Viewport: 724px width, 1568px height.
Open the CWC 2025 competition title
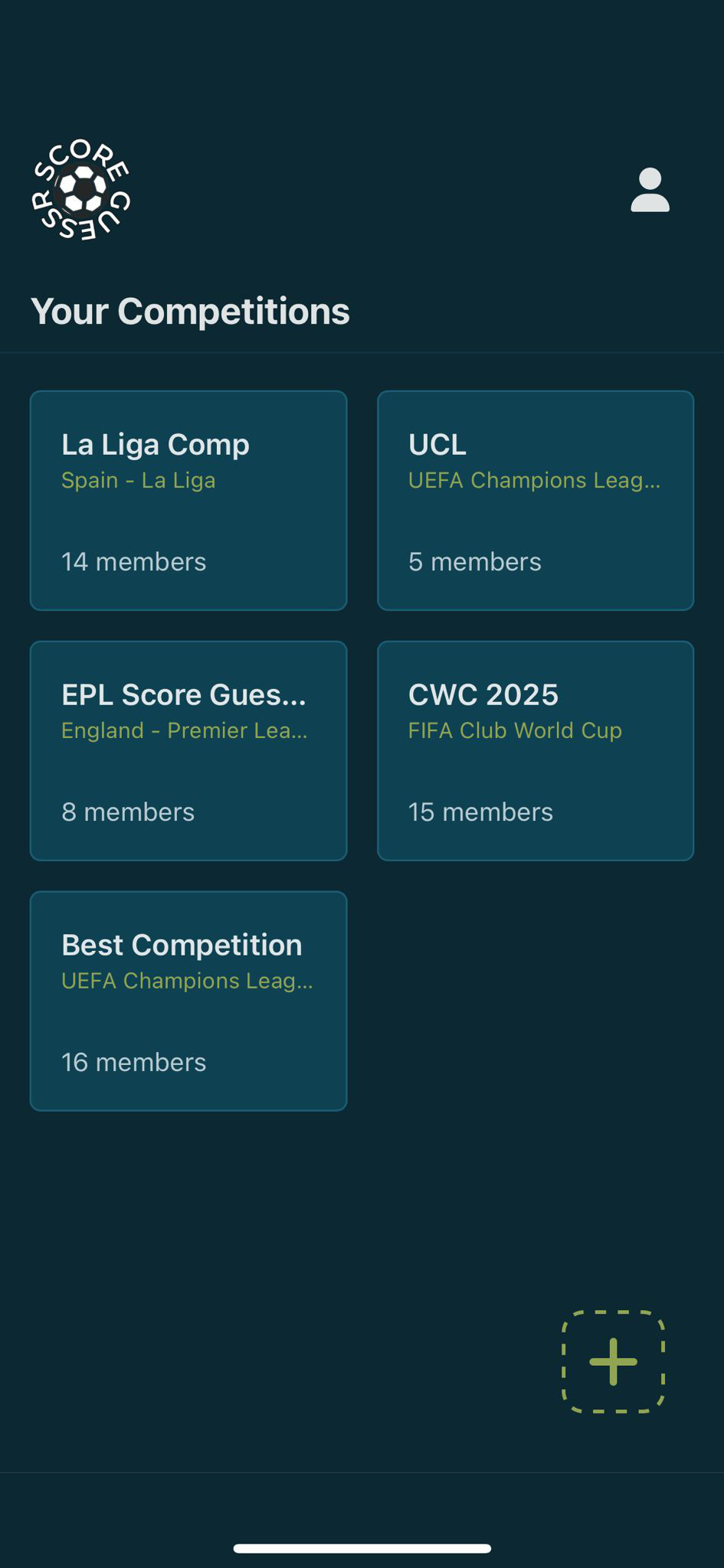(483, 695)
